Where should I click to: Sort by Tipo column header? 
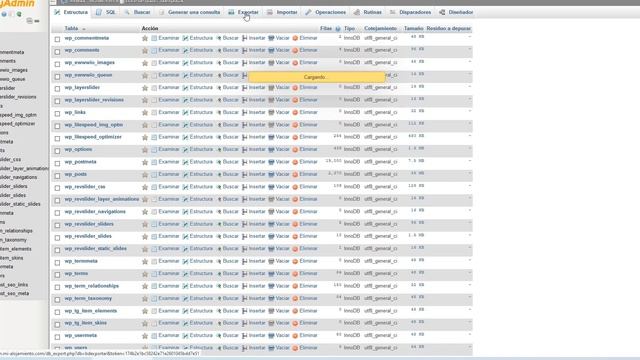[349, 29]
